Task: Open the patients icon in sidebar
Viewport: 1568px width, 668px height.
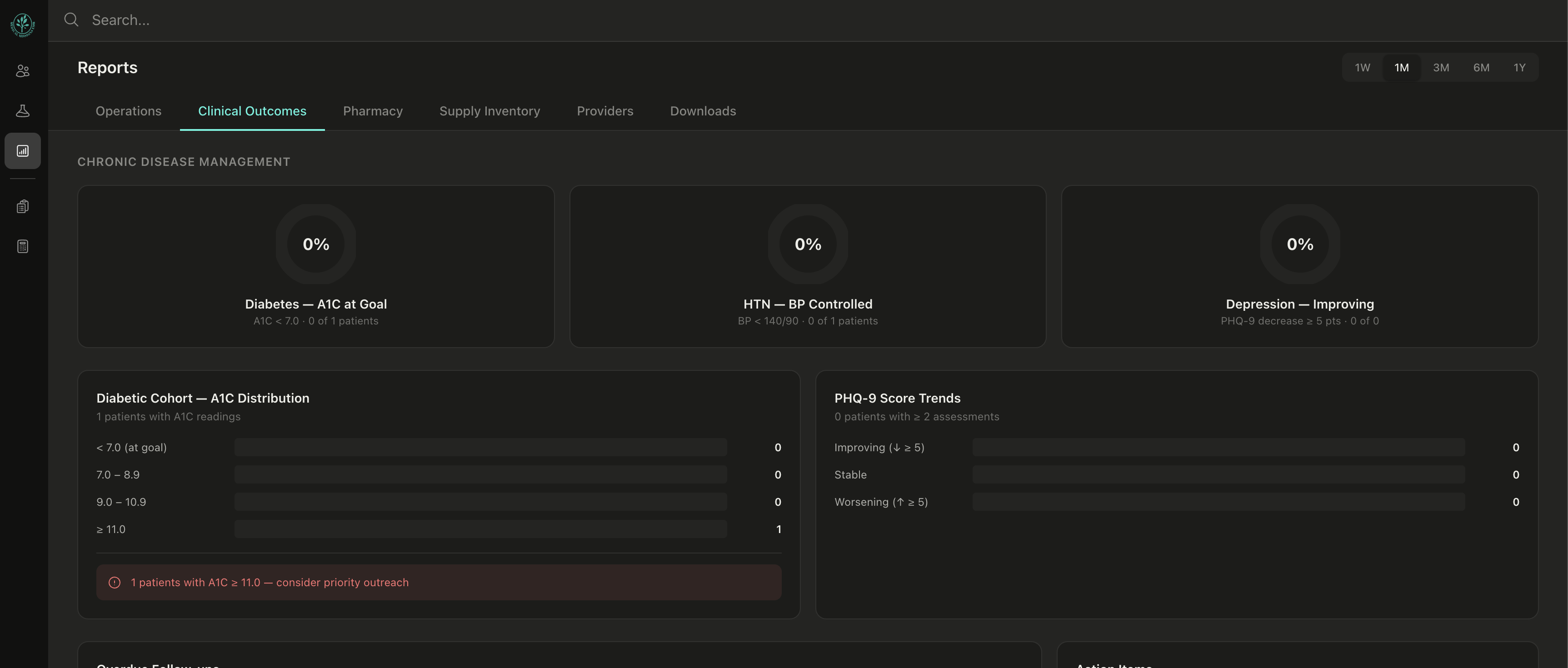Action: [23, 71]
